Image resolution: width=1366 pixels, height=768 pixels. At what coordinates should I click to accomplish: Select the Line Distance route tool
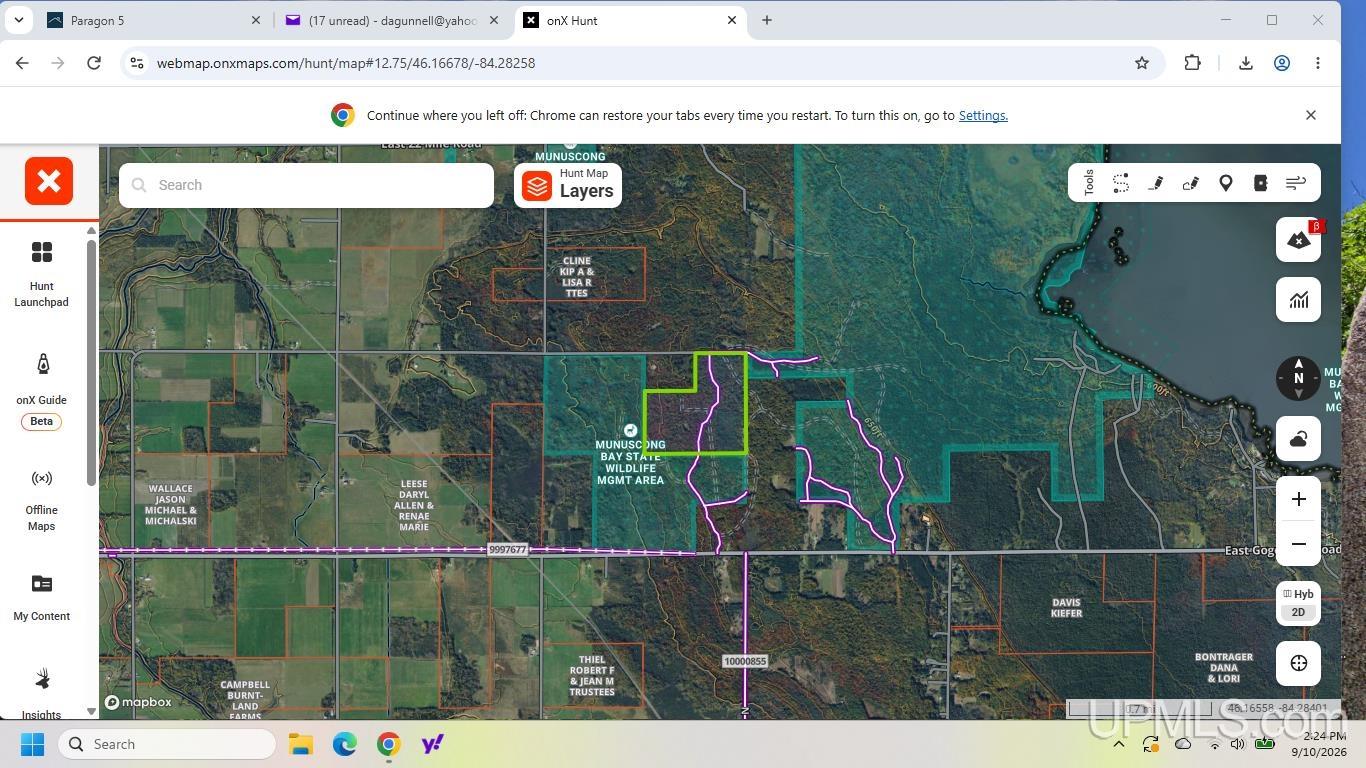tap(1121, 183)
